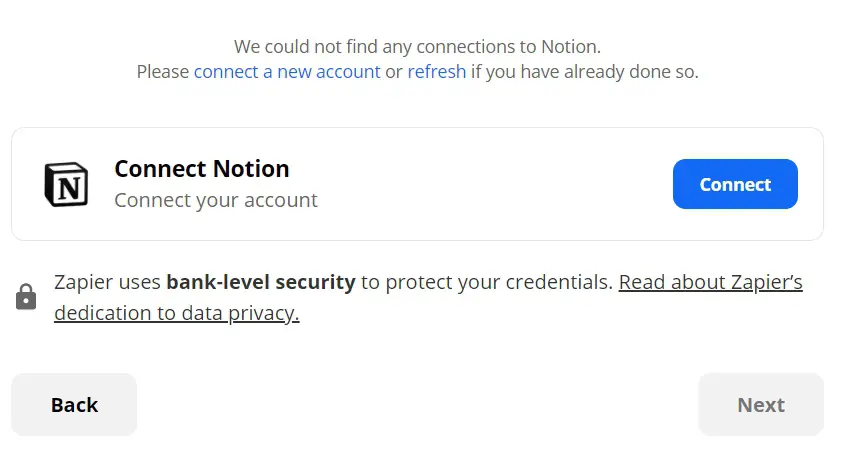Click the 'Connect your account' subtitle
Image resolution: width=860 pixels, height=467 pixels.
[216, 200]
